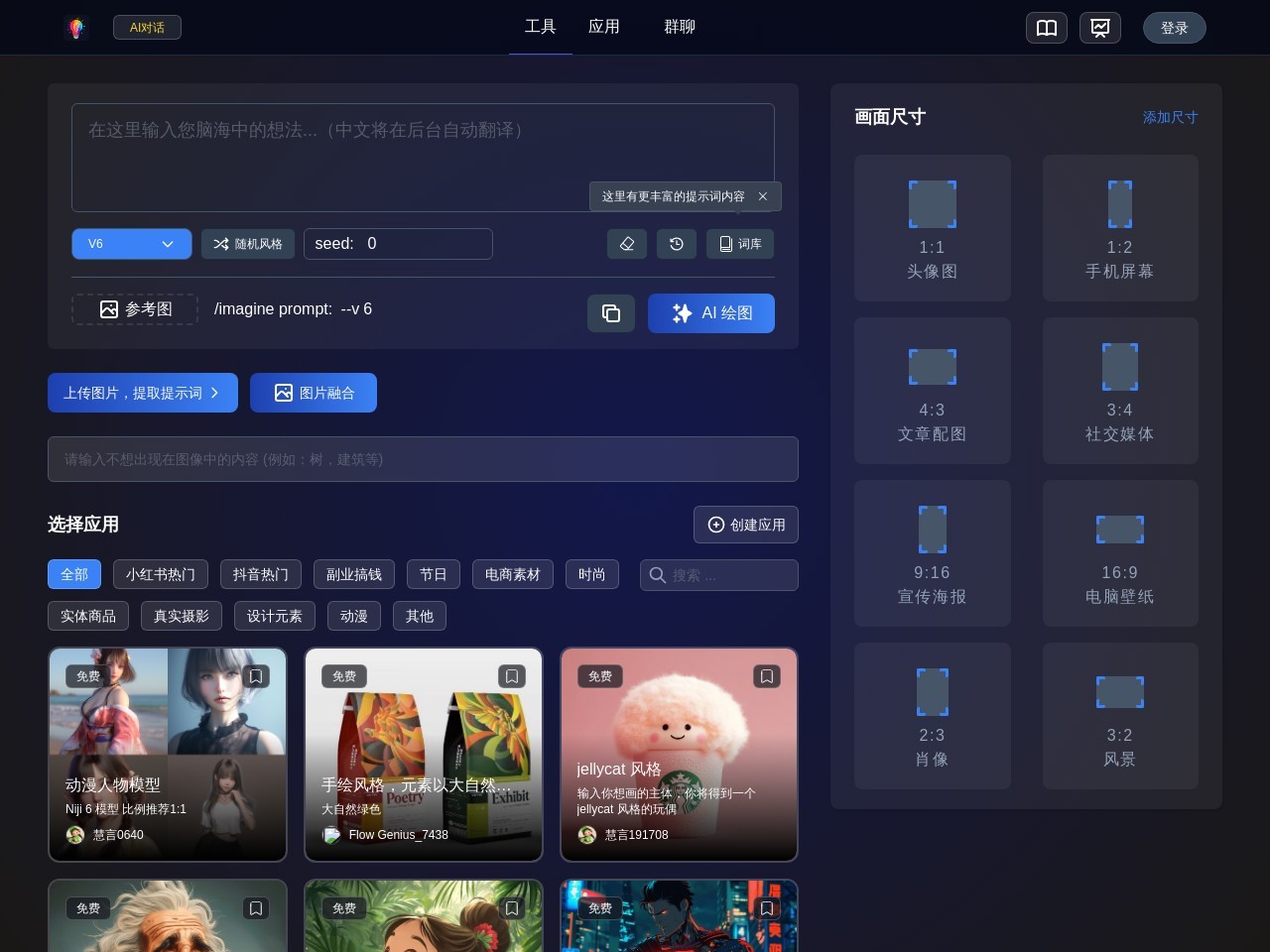
Task: Bookmark the 动漫人物模型 card
Action: pyautogui.click(x=256, y=676)
